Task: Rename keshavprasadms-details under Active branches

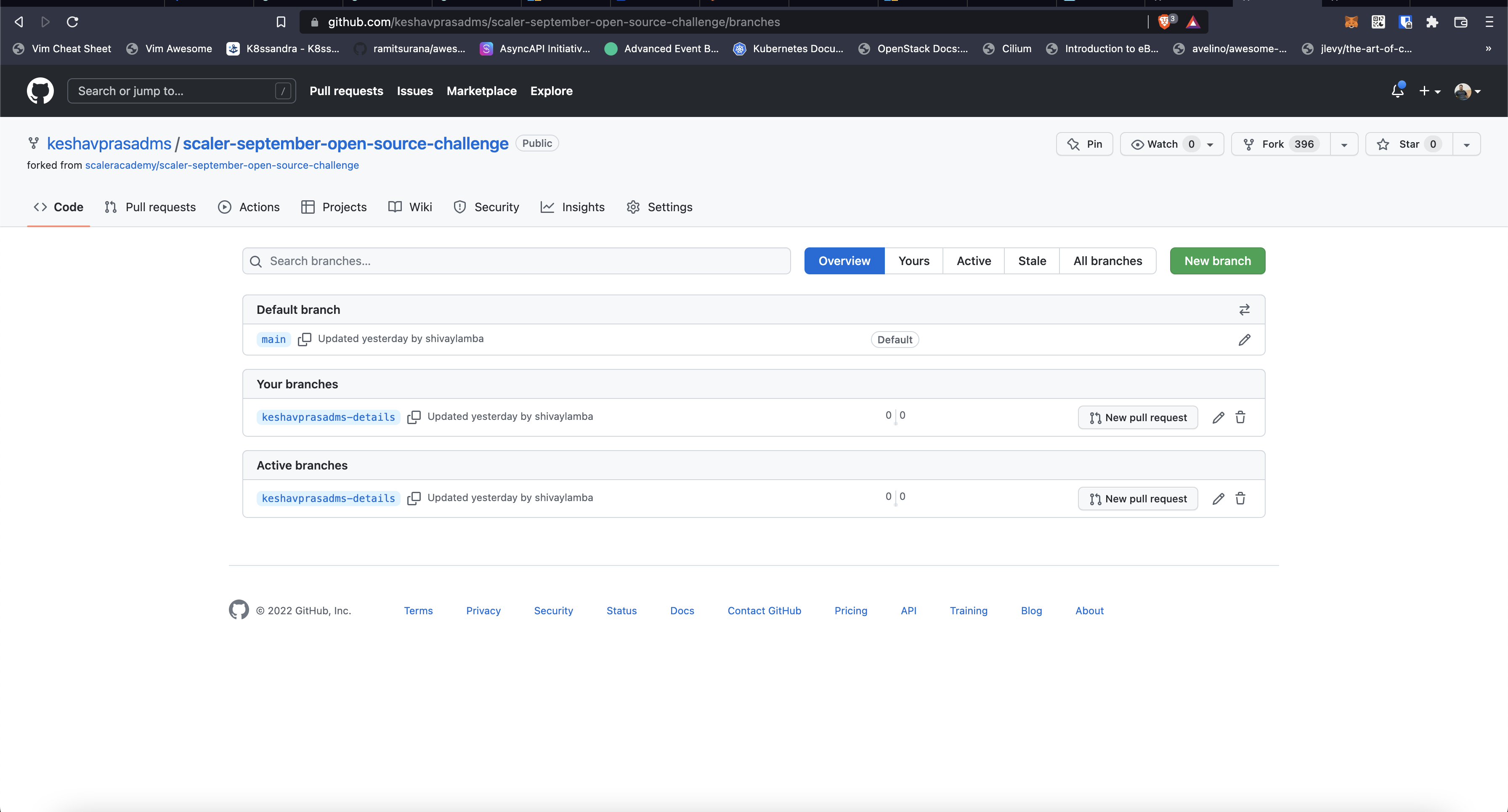Action: click(x=1218, y=499)
